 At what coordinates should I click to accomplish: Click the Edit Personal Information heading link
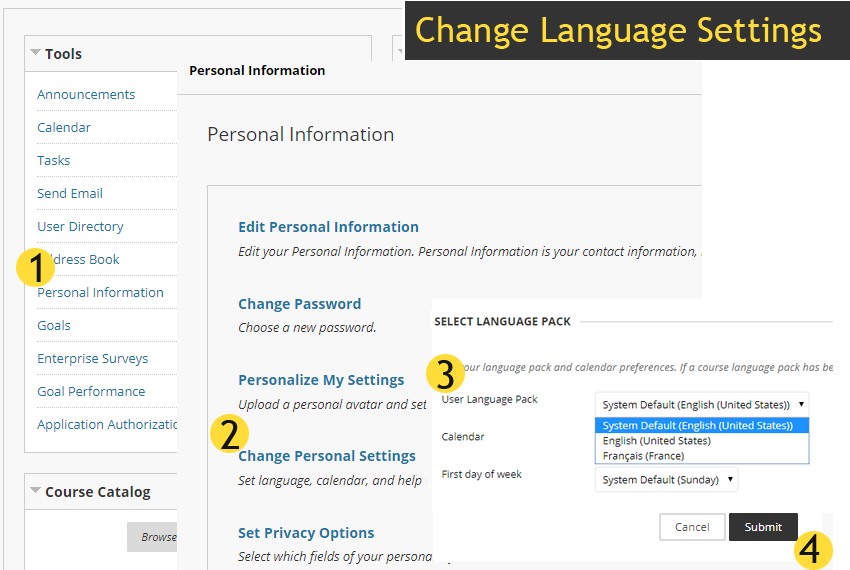click(x=328, y=227)
